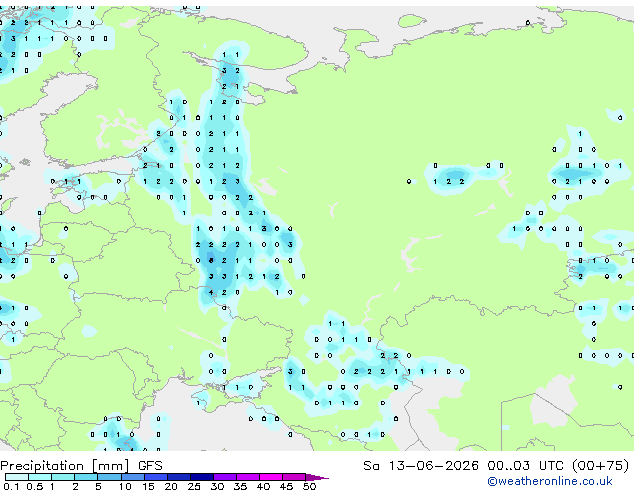Image resolution: width=634 pixels, height=490 pixels.
Task: Click the above-50 mm legend arrow tip
Action: coord(317,477)
